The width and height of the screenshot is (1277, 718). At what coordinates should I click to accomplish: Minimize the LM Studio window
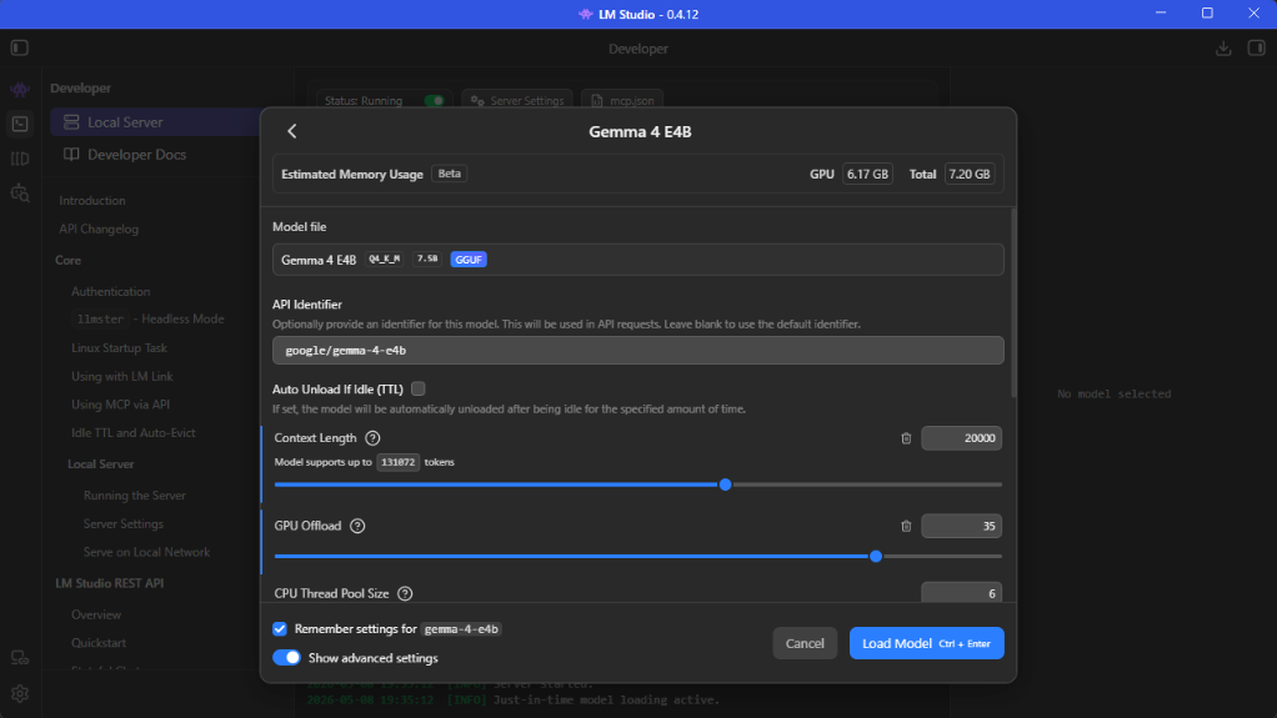coord(1161,13)
